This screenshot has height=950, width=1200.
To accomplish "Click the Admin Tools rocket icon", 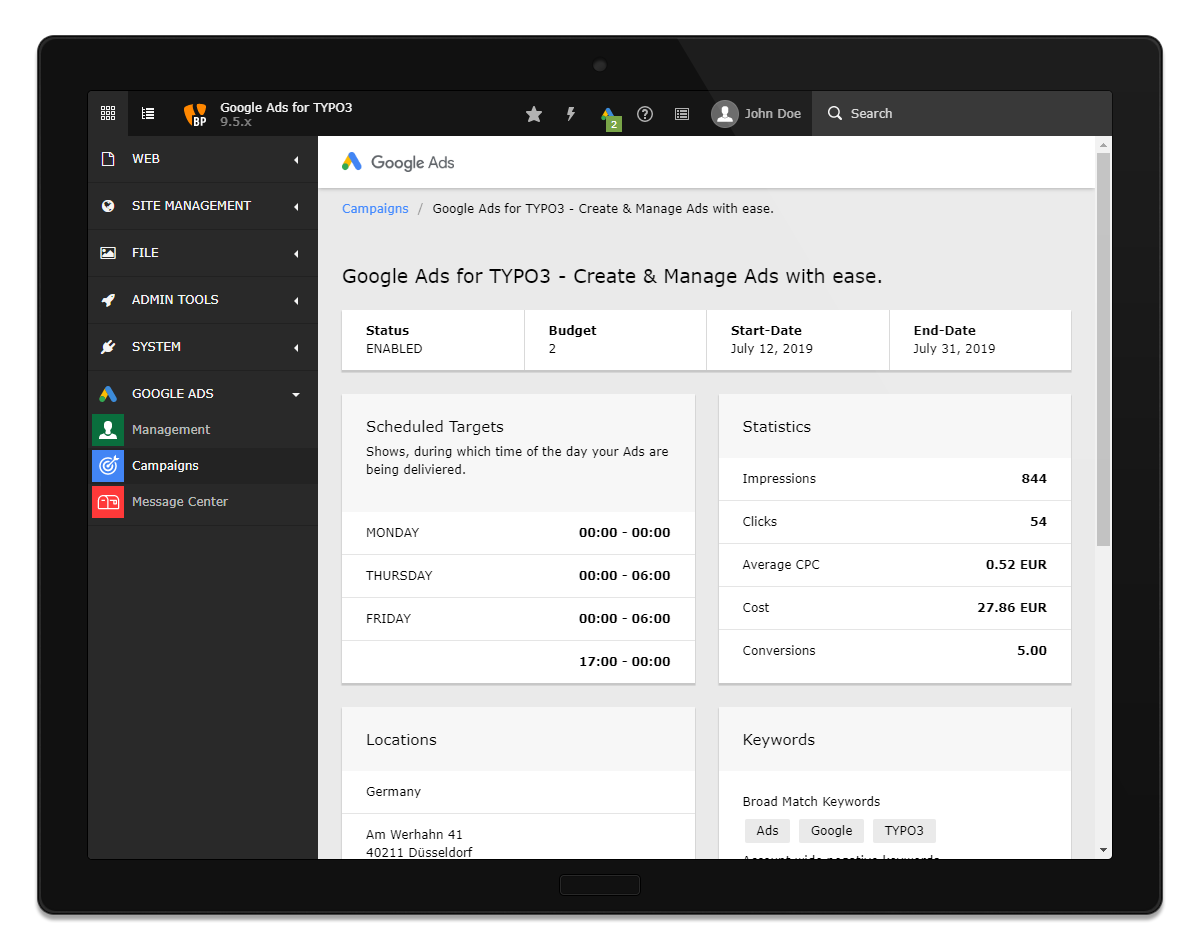I will 108,300.
